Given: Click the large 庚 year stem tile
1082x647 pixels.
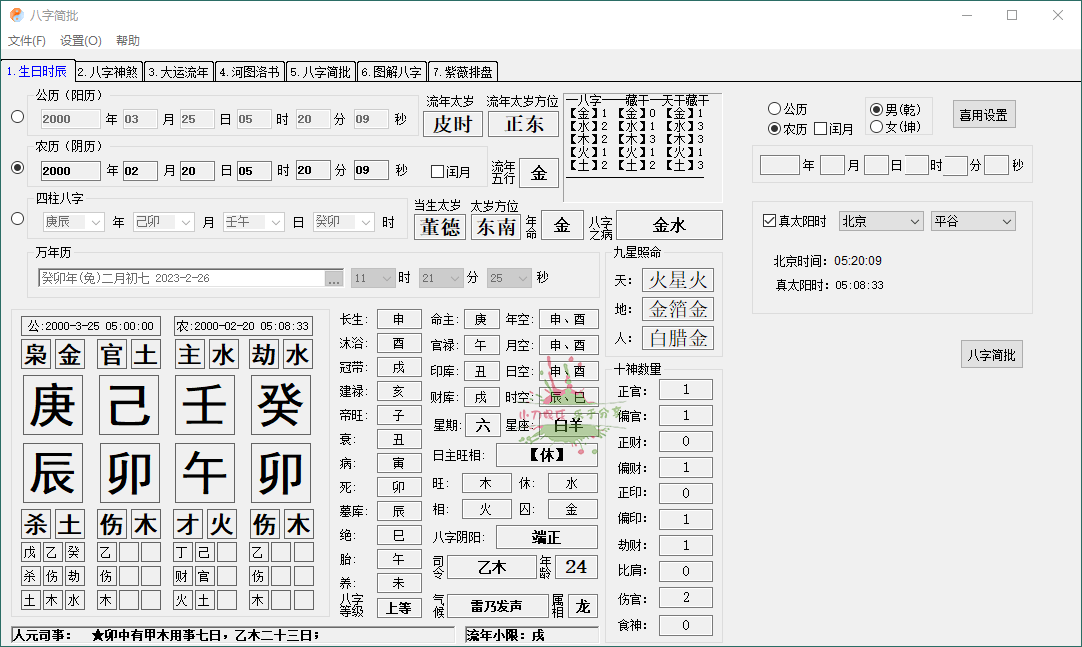Looking at the screenshot, I should [52, 405].
